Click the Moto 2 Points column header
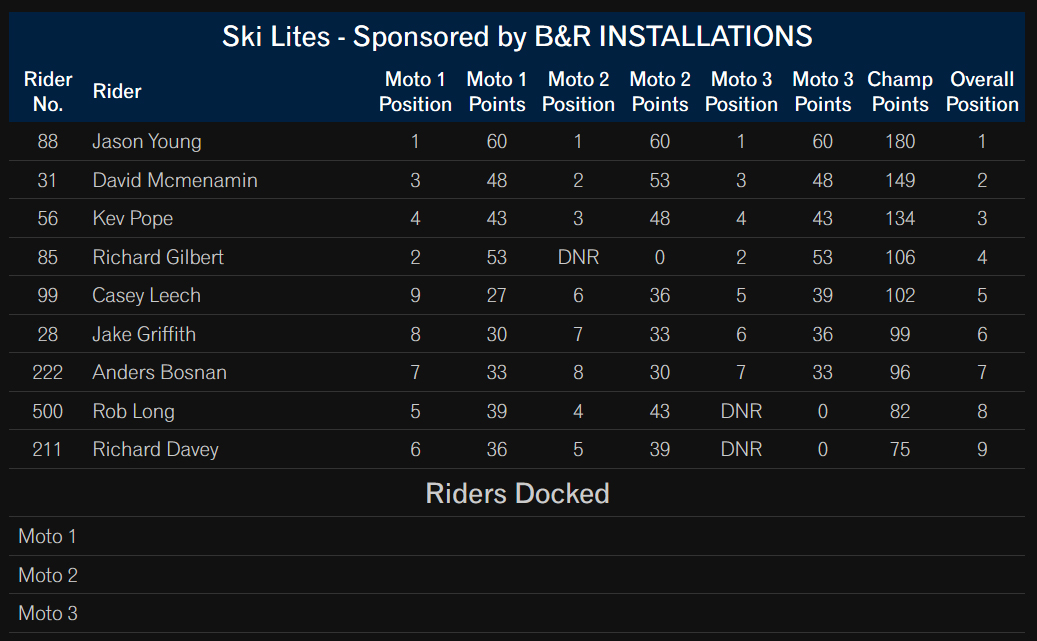 point(660,91)
